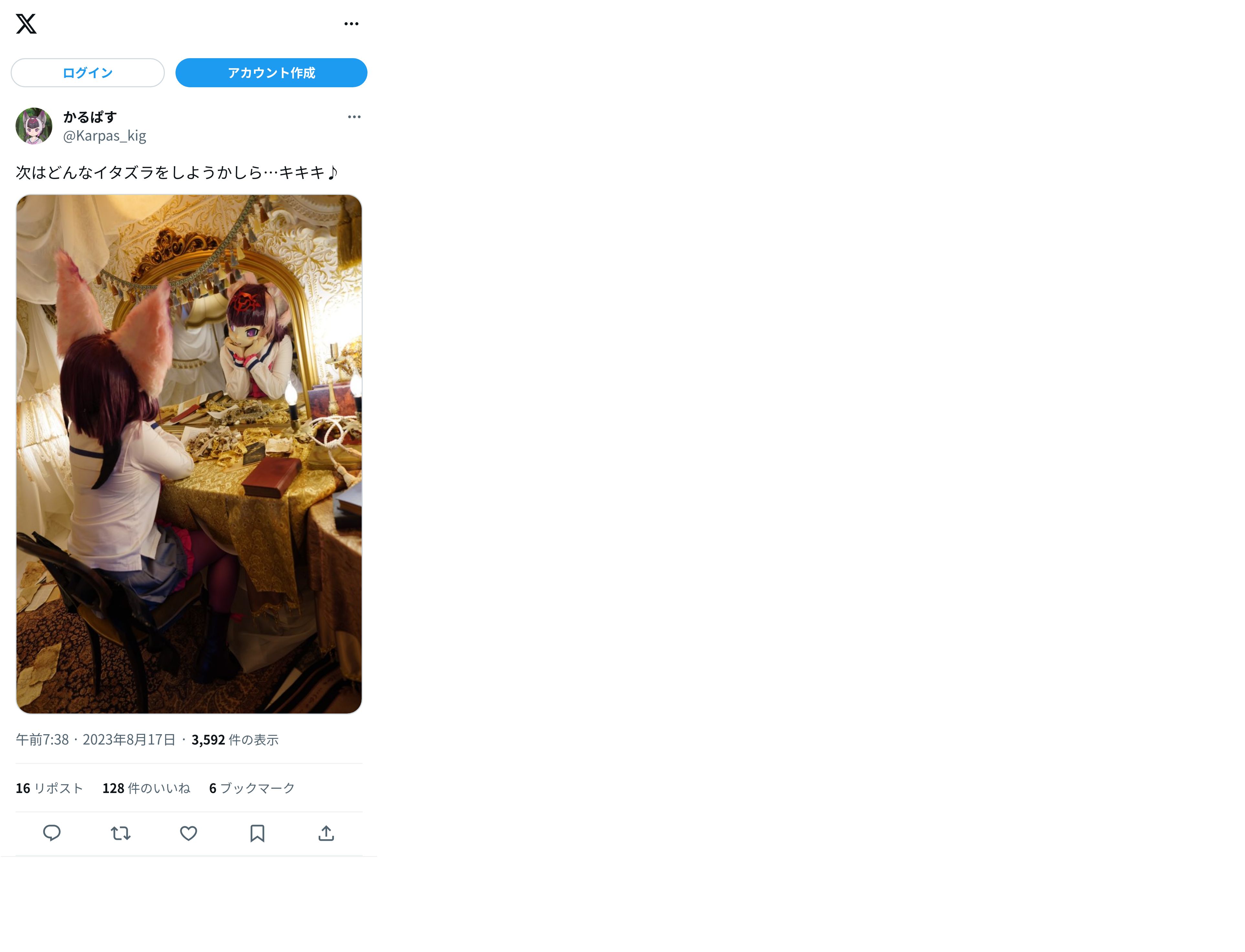Click the X logo icon
This screenshot has width=1245, height=952.
[x=26, y=24]
